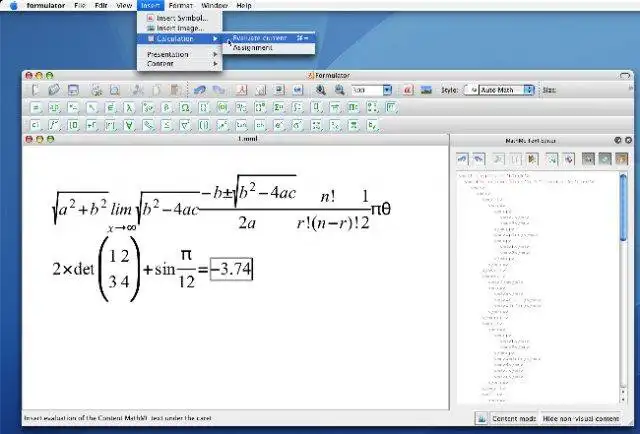
Task: Open the summation templates palette
Action: [x=278, y=108]
